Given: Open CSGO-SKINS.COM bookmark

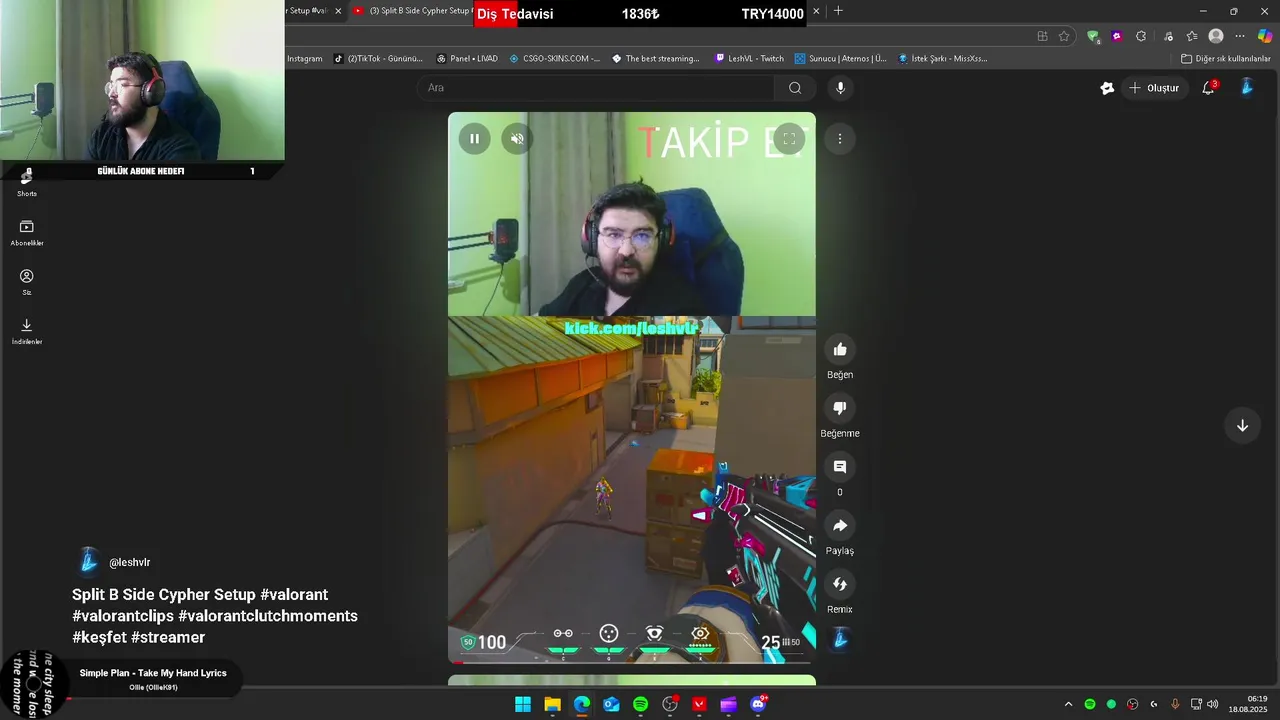Looking at the screenshot, I should (x=554, y=59).
